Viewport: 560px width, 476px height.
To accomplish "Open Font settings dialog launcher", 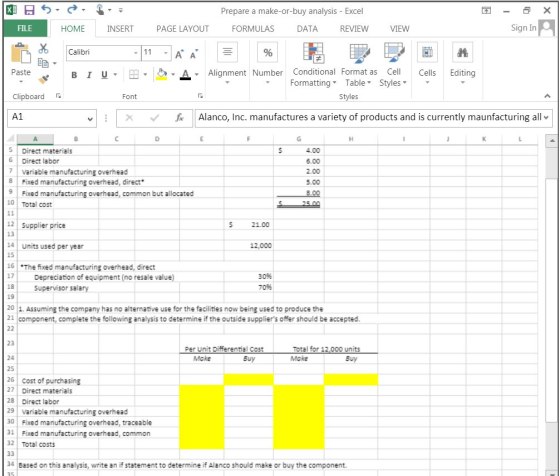I will click(200, 96).
